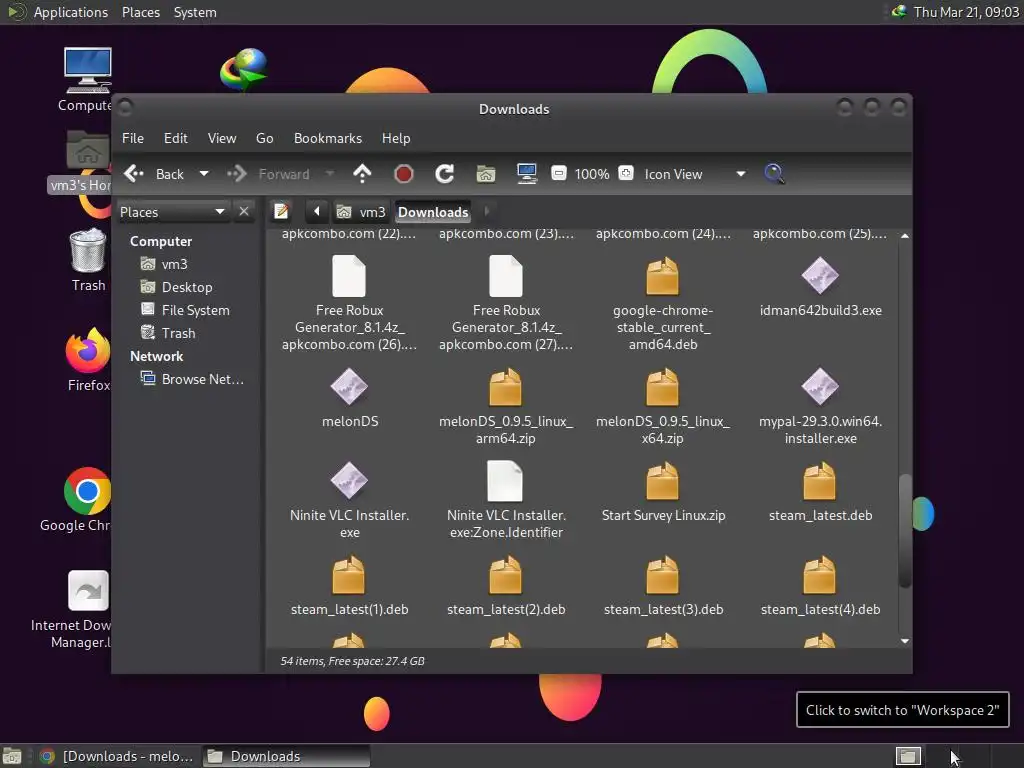Image resolution: width=1024 pixels, height=768 pixels.
Task: Open the Applications menu in top panel
Action: coord(70,12)
